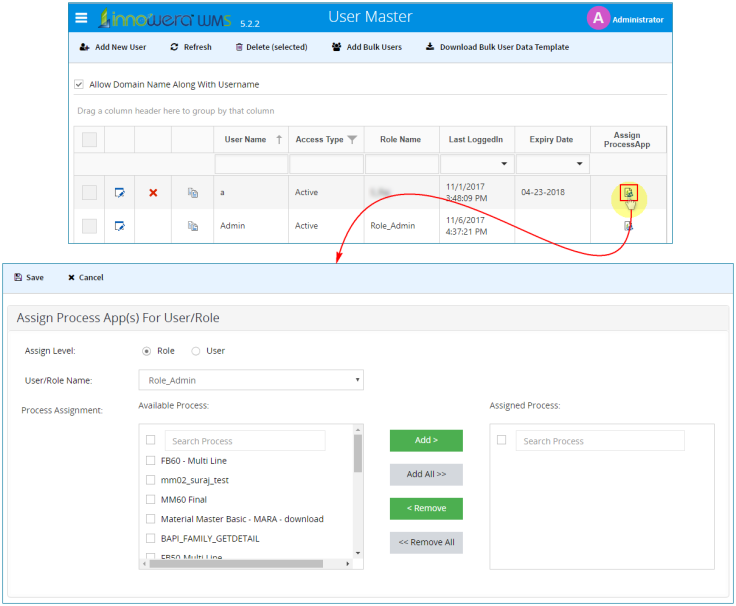Assign process app to user 'a'

click(x=629, y=192)
